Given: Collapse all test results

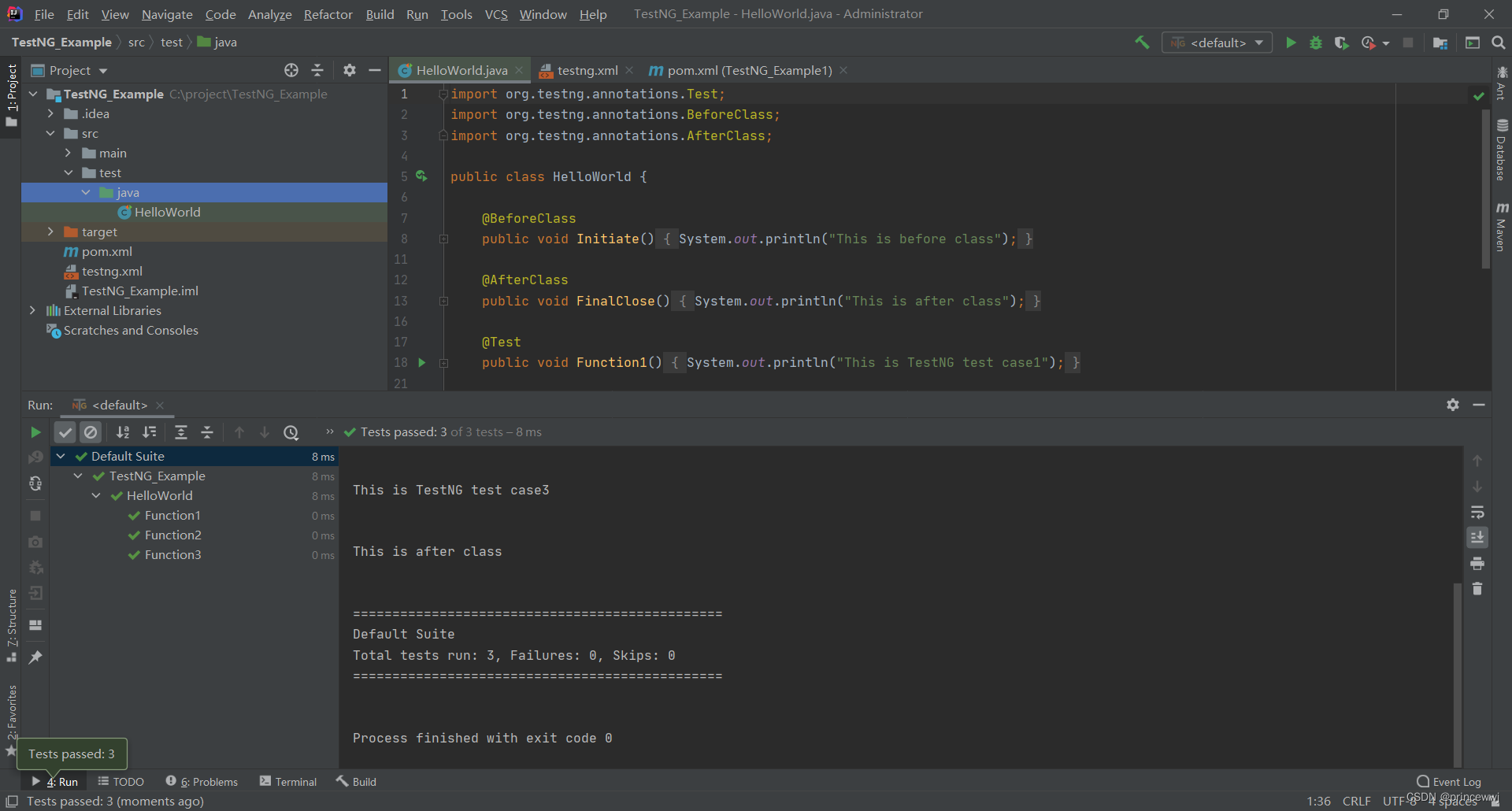Looking at the screenshot, I should [x=207, y=432].
